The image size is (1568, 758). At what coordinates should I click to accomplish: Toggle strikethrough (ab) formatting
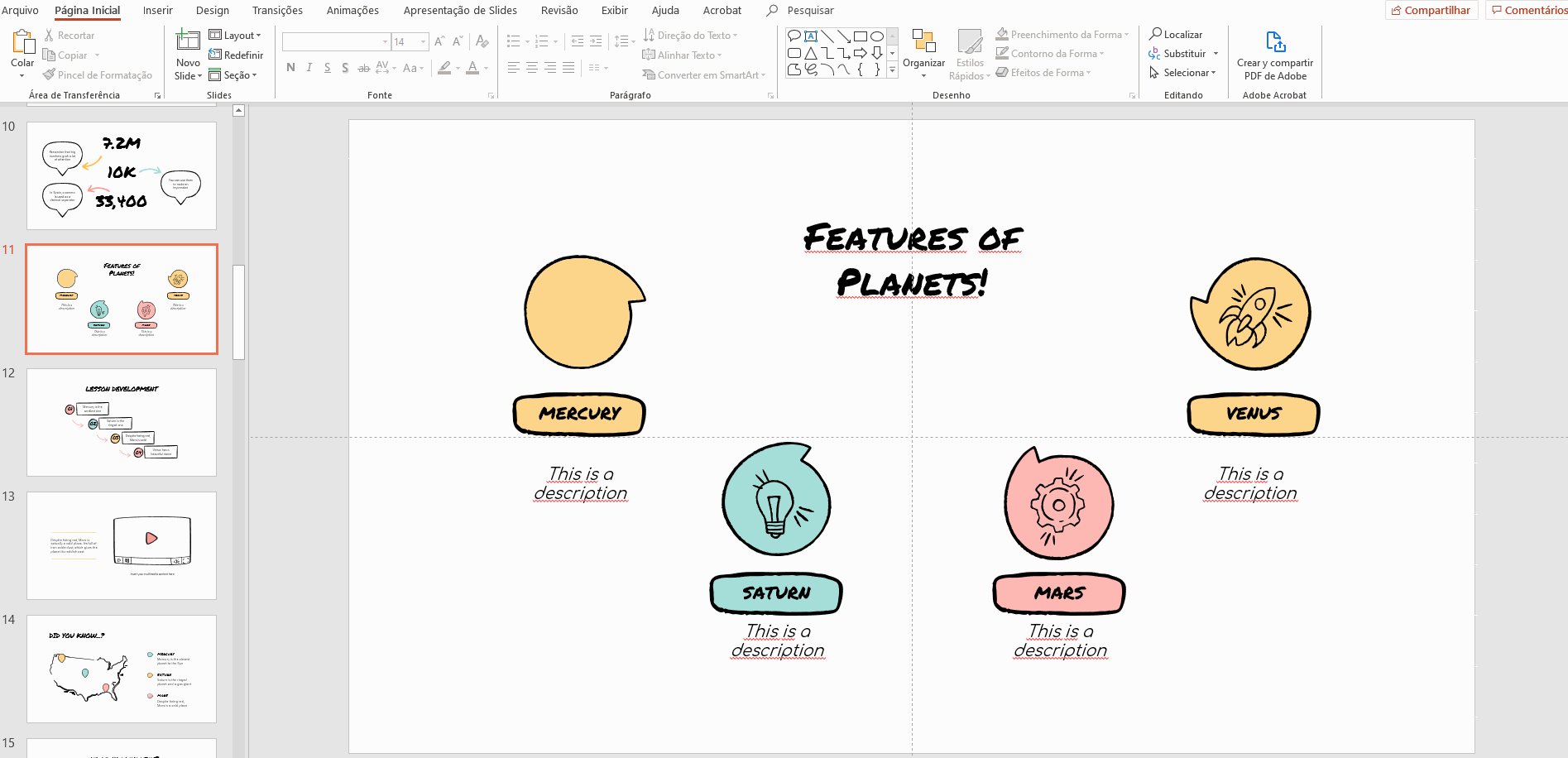click(363, 68)
